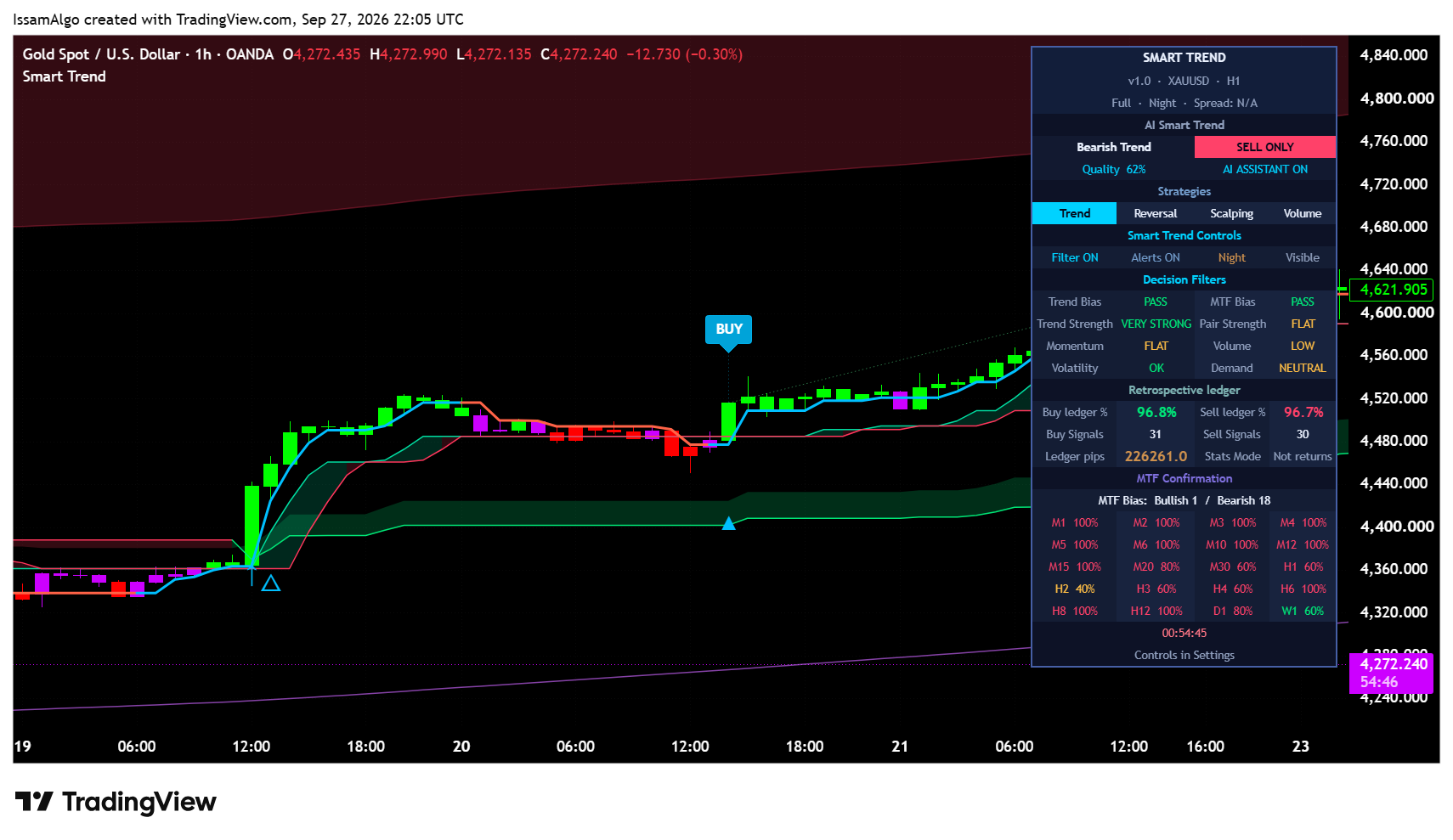Image resolution: width=1453 pixels, height=840 pixels.
Task: Click the Quality 62% value
Action: coord(1113,169)
